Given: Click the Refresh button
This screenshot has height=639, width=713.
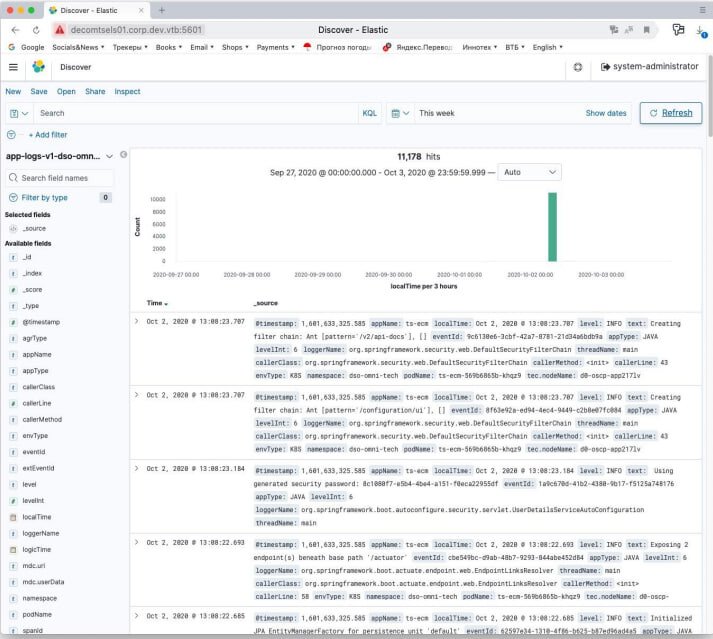Looking at the screenshot, I should point(671,113).
